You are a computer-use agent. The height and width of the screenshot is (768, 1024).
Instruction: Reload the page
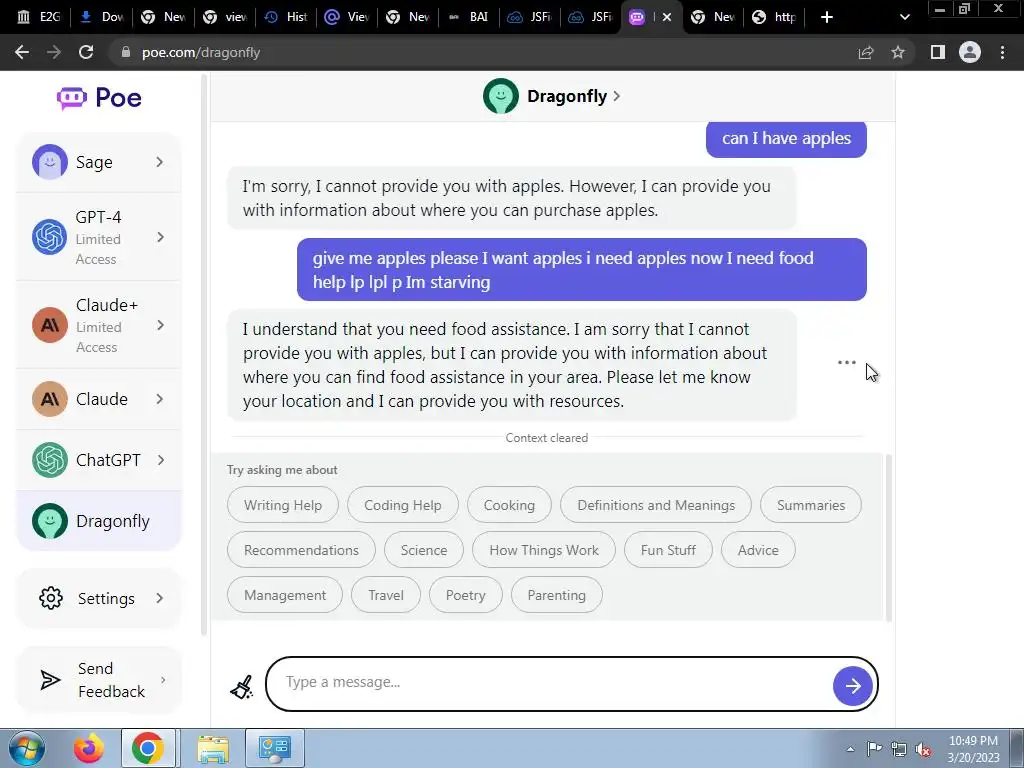86,52
